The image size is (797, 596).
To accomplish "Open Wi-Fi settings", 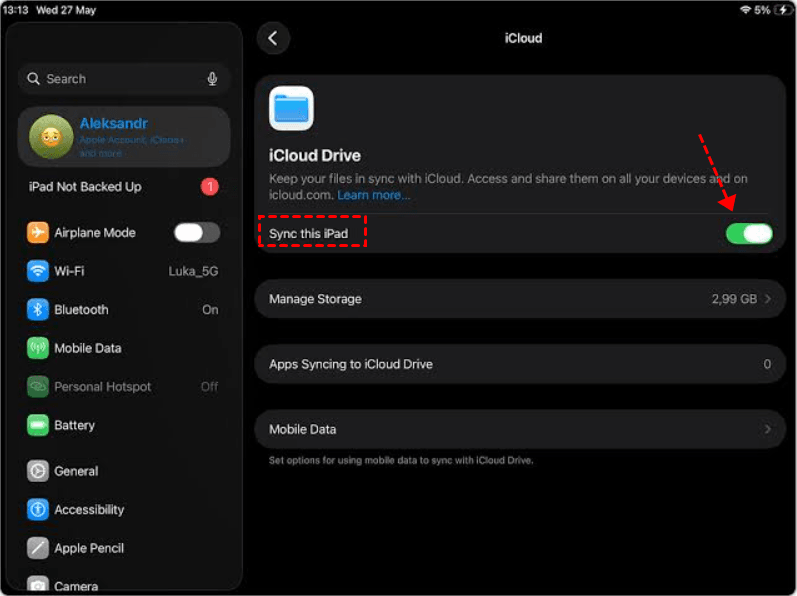I will (123, 271).
